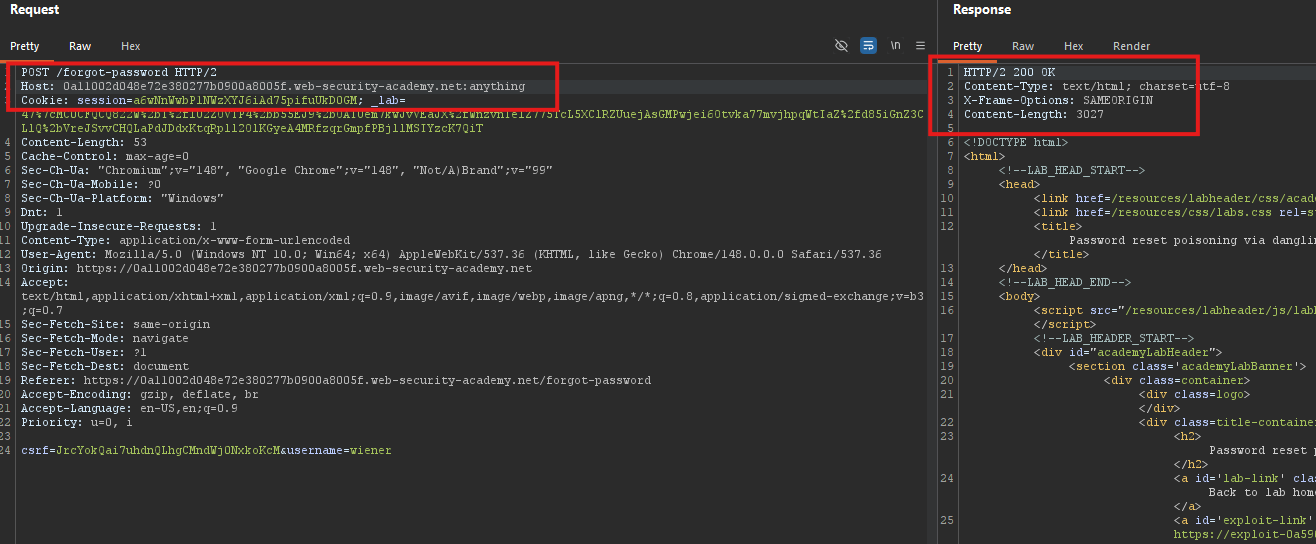The height and width of the screenshot is (544, 1316).
Task: Click the '<div class=container>' line
Action: pos(1177,381)
